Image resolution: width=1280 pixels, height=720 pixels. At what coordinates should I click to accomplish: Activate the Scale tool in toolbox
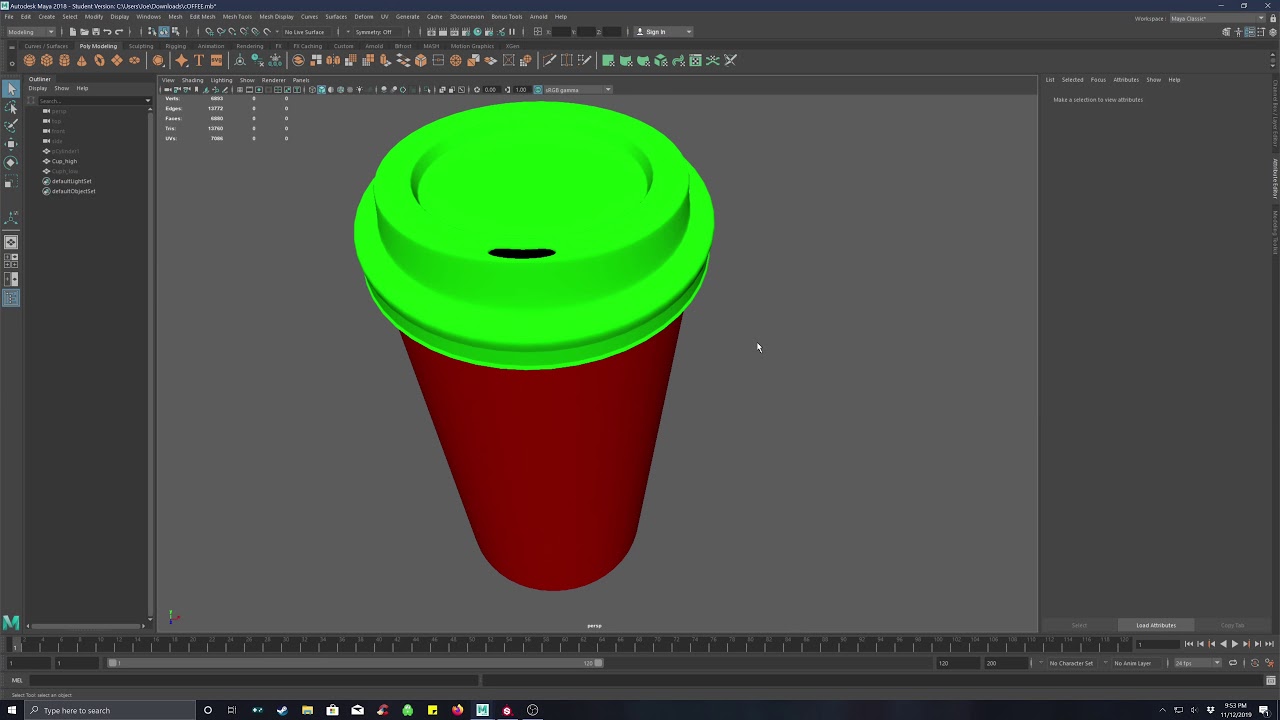(x=11, y=181)
